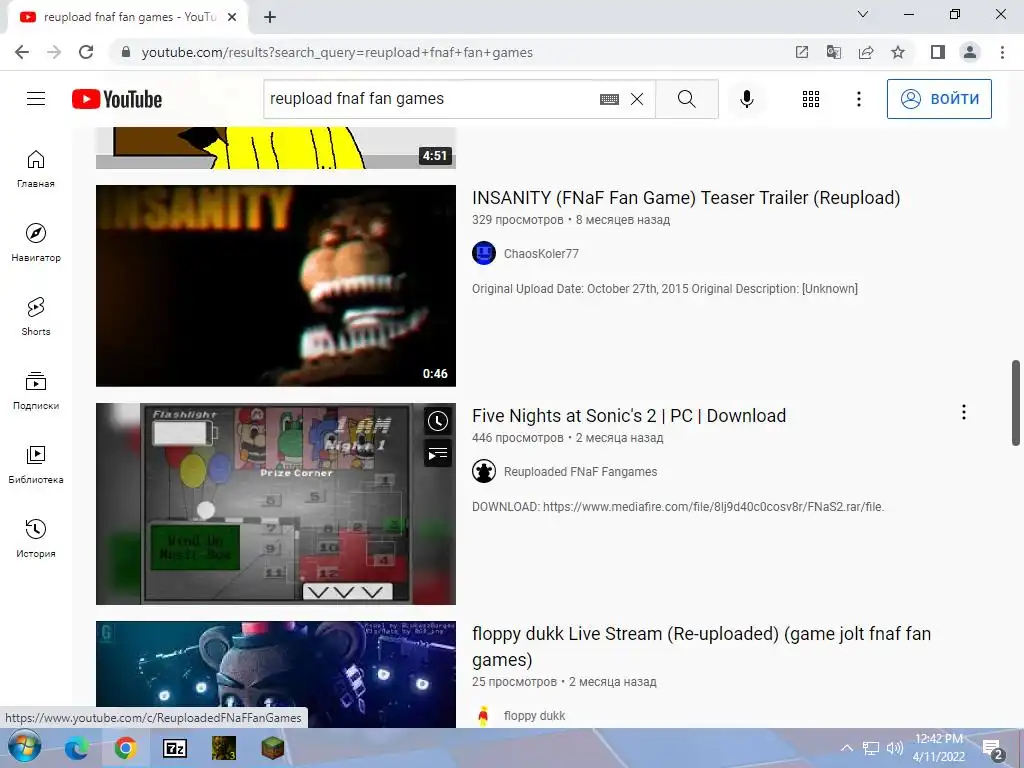Add Sonic's 2 video to Watch later
The width and height of the screenshot is (1024, 768).
point(438,421)
